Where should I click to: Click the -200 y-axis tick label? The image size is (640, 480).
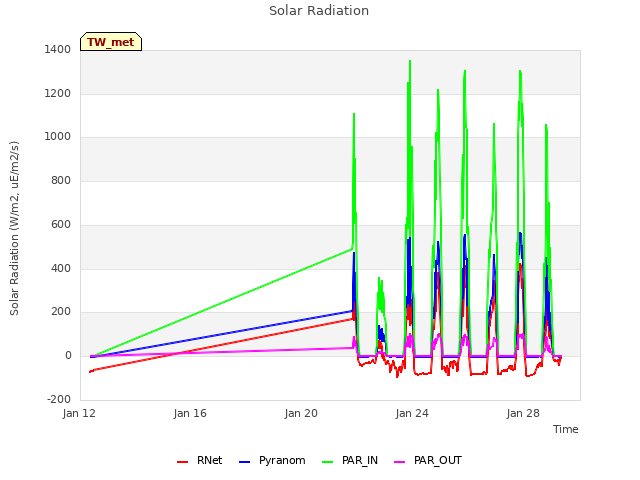[x=59, y=399]
